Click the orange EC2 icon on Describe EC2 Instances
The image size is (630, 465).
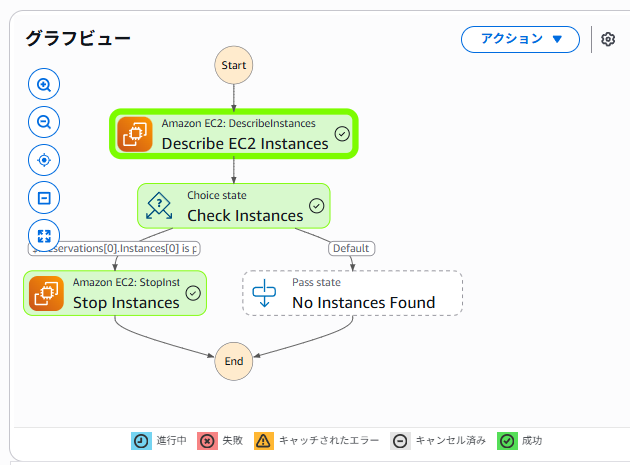[x=135, y=134]
